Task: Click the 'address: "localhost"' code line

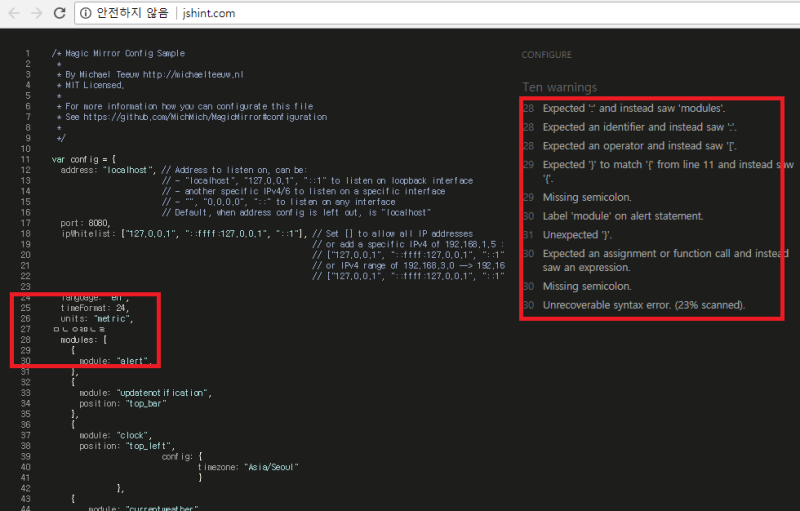Action: (x=108, y=170)
